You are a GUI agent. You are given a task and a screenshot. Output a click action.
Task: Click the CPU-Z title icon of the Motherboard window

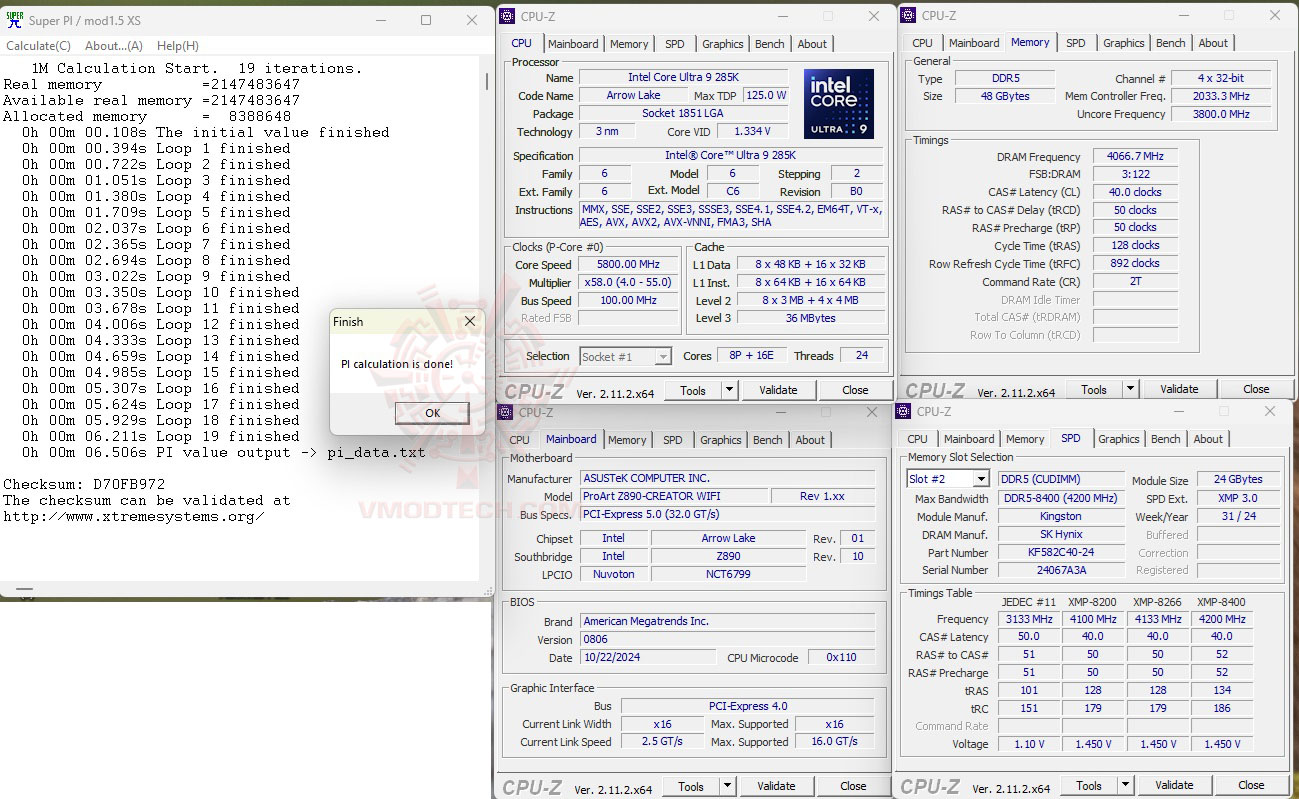point(507,412)
